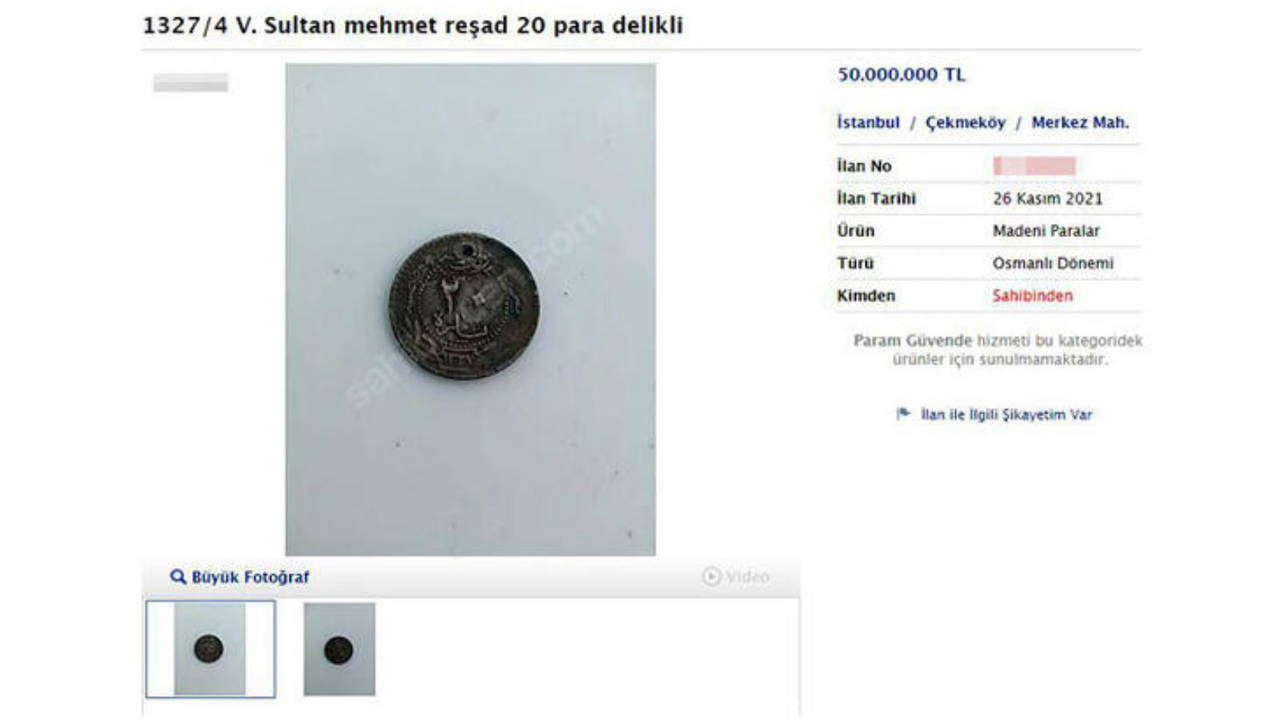
Task: Click the Madeni Paralar product value
Action: [x=1046, y=231]
